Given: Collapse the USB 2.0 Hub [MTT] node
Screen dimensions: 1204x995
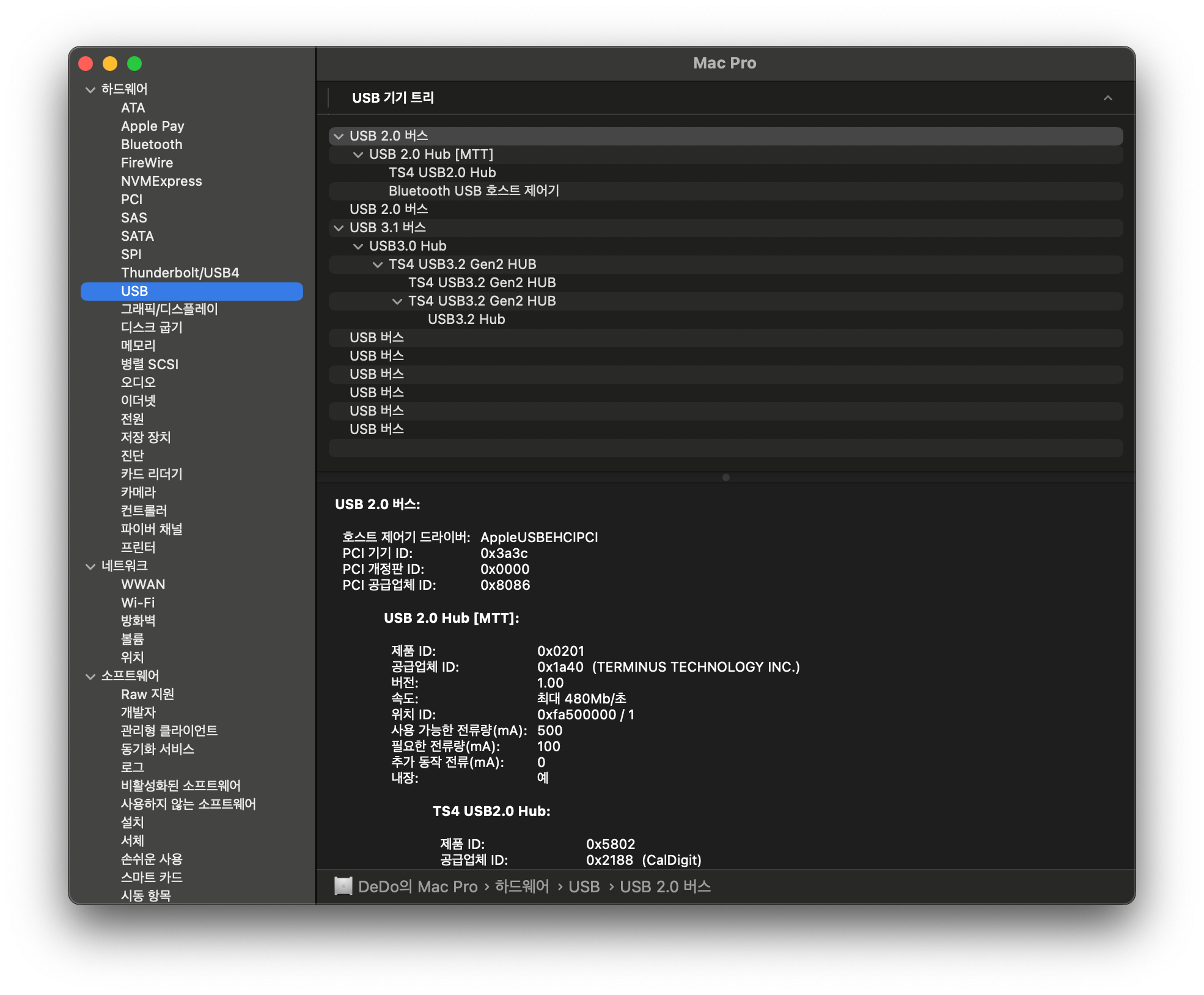Looking at the screenshot, I should pyautogui.click(x=358, y=155).
